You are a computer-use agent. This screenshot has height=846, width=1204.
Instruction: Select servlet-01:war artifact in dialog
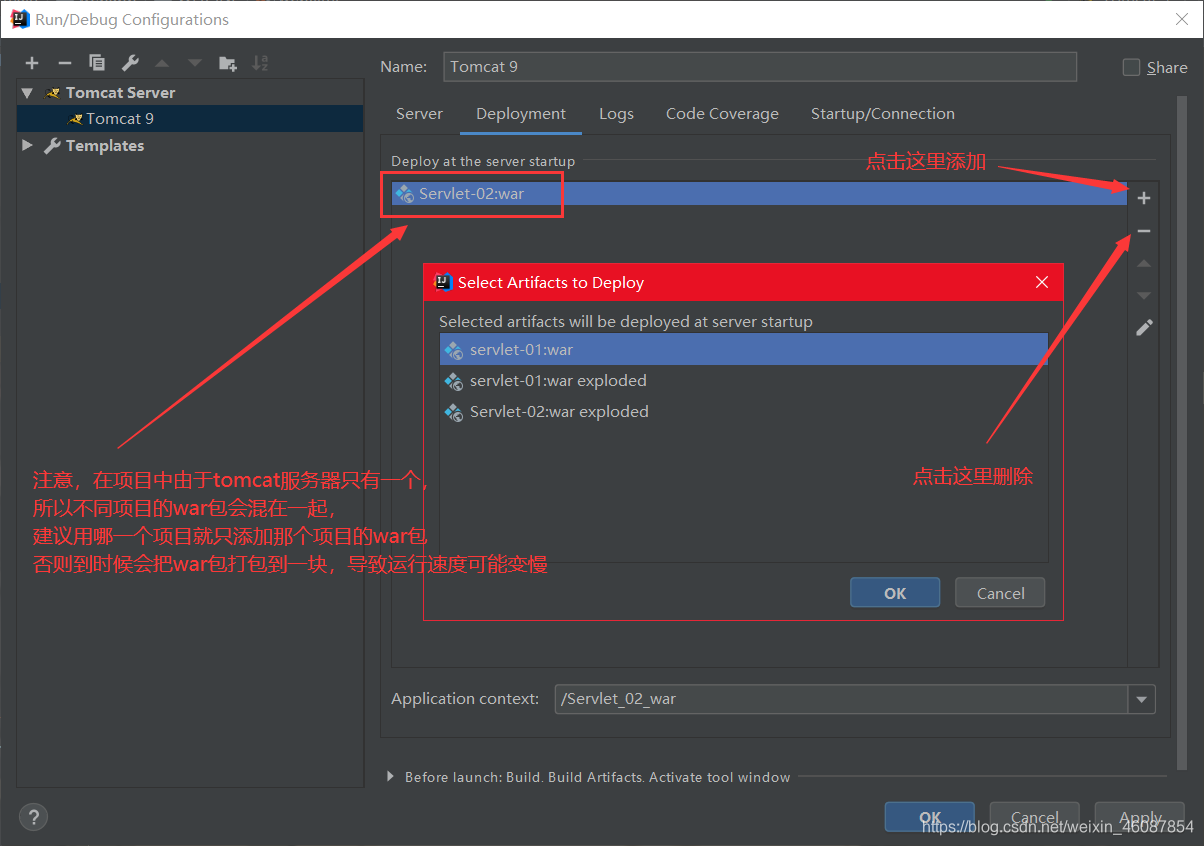coord(743,350)
